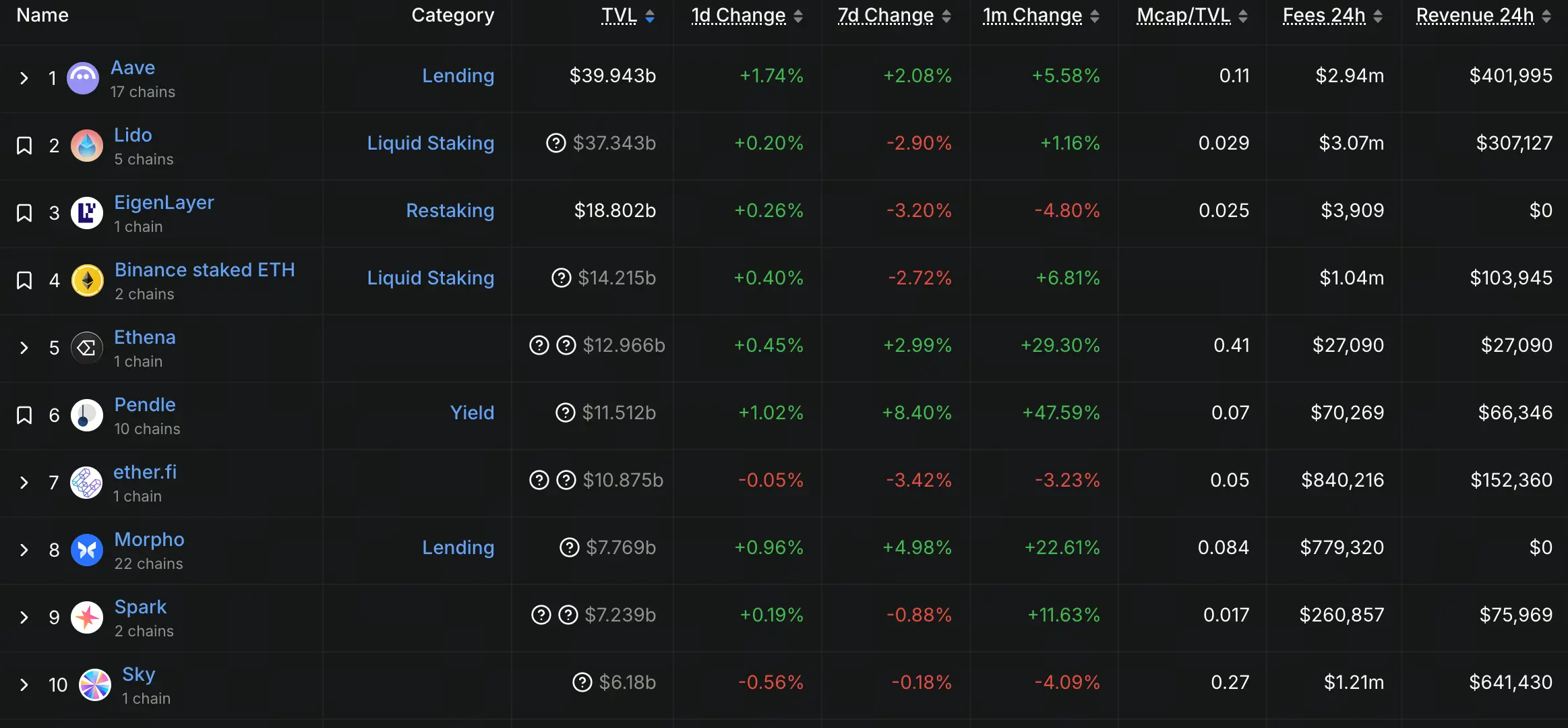Open Yield category in Pendle row
This screenshot has width=1568, height=728.
point(473,413)
